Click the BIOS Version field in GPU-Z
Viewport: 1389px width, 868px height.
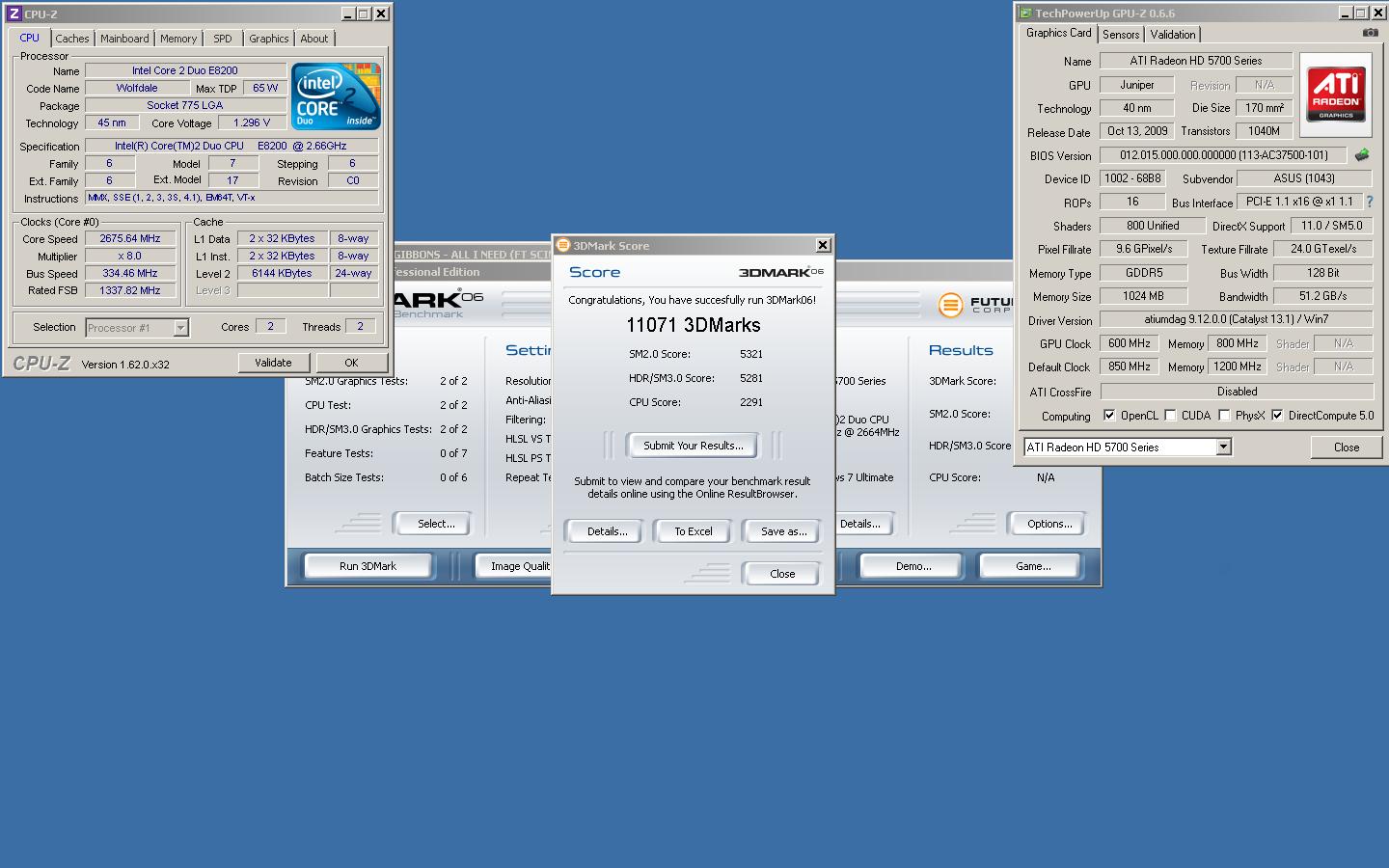1223,155
